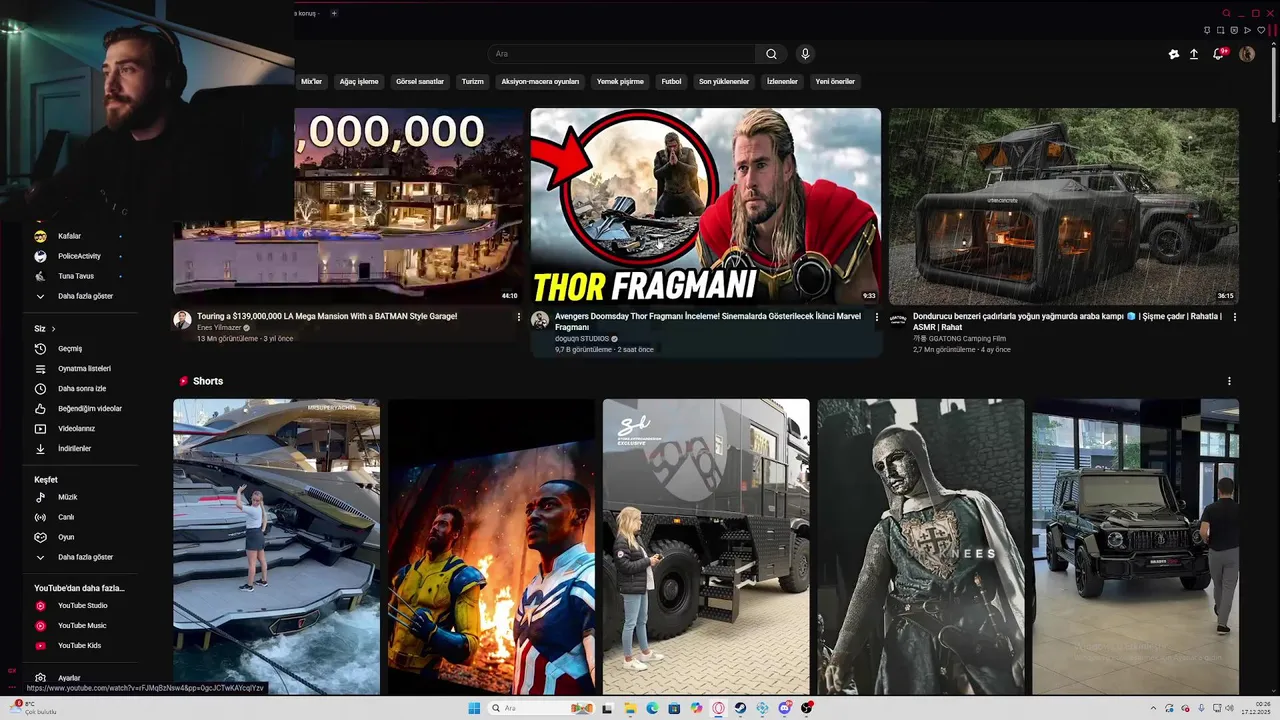Open Daha sonra izle list
This screenshot has height=720, width=1280.
pos(82,389)
